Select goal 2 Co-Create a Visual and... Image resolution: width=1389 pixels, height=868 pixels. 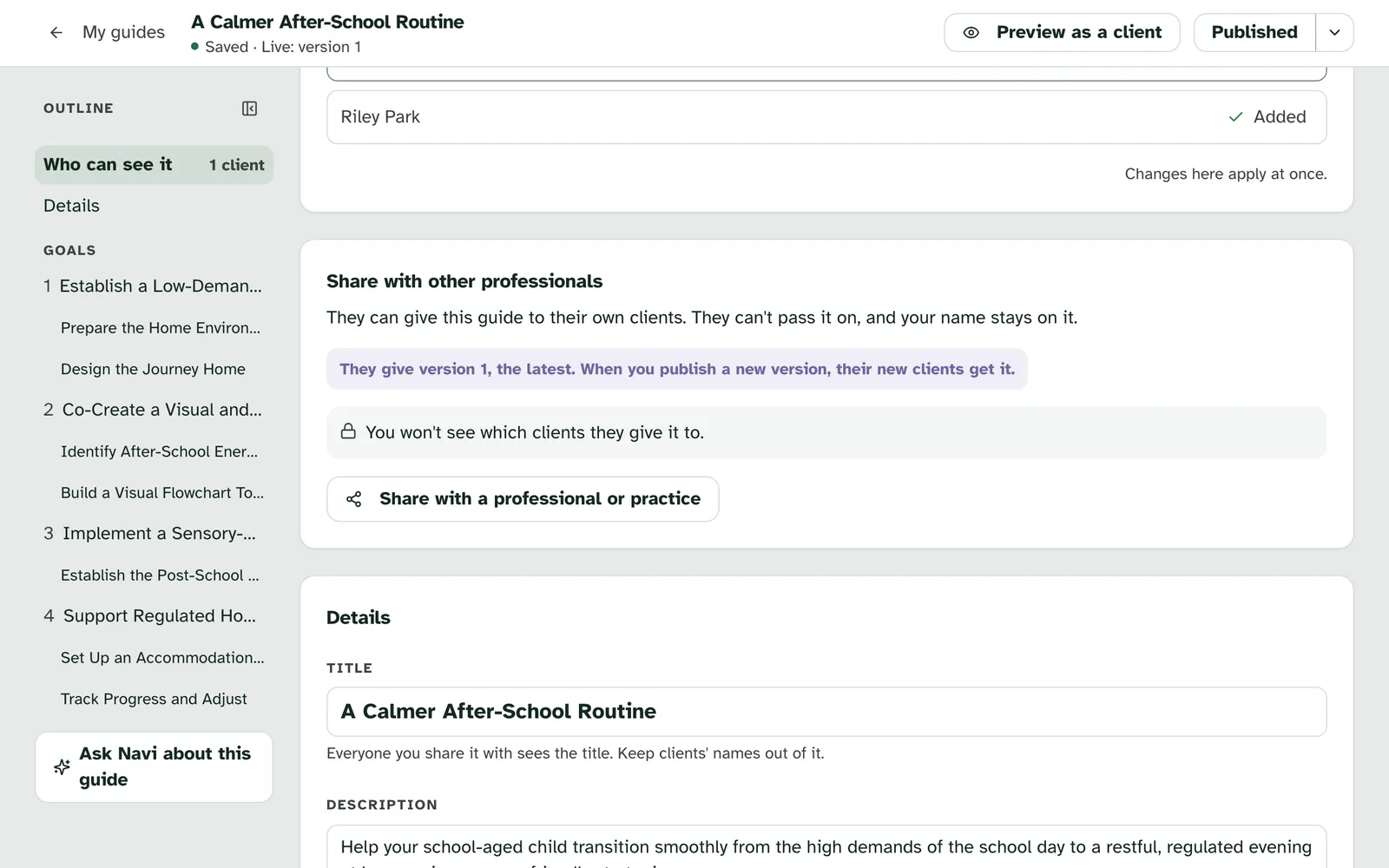[153, 410]
